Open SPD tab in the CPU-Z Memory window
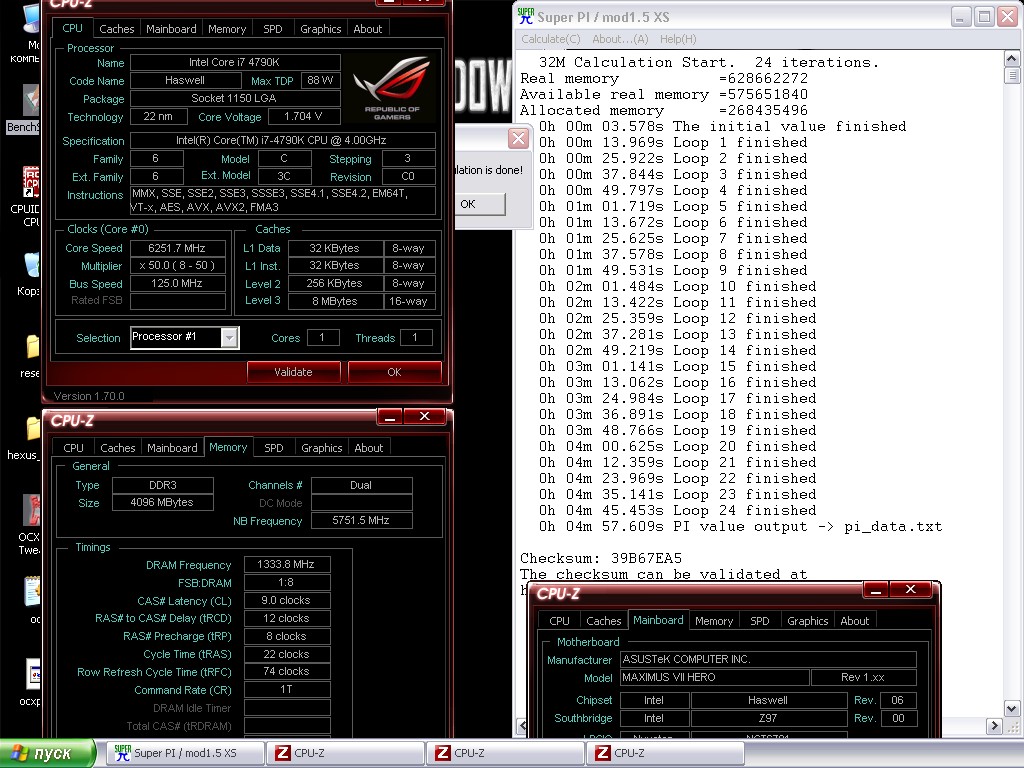Viewport: 1024px width, 768px height. click(x=274, y=448)
